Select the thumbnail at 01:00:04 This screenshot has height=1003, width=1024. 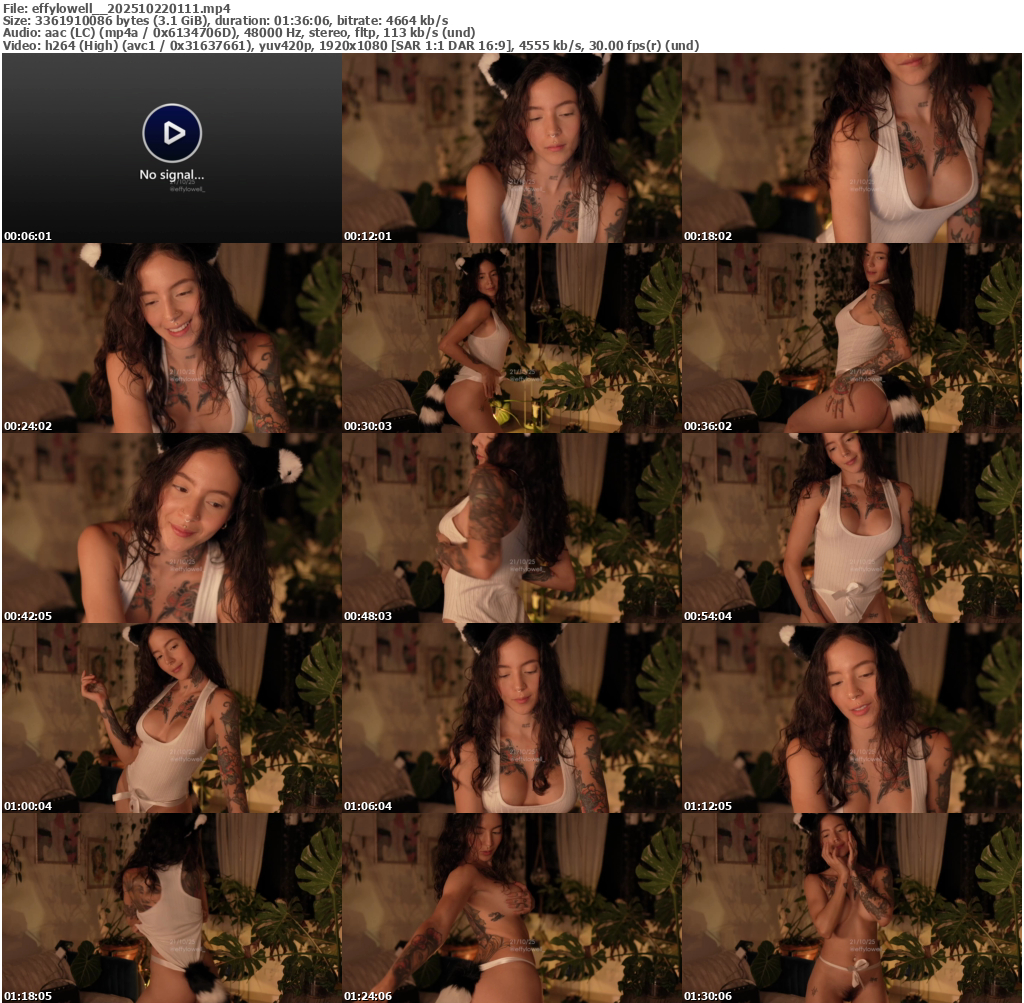171,718
